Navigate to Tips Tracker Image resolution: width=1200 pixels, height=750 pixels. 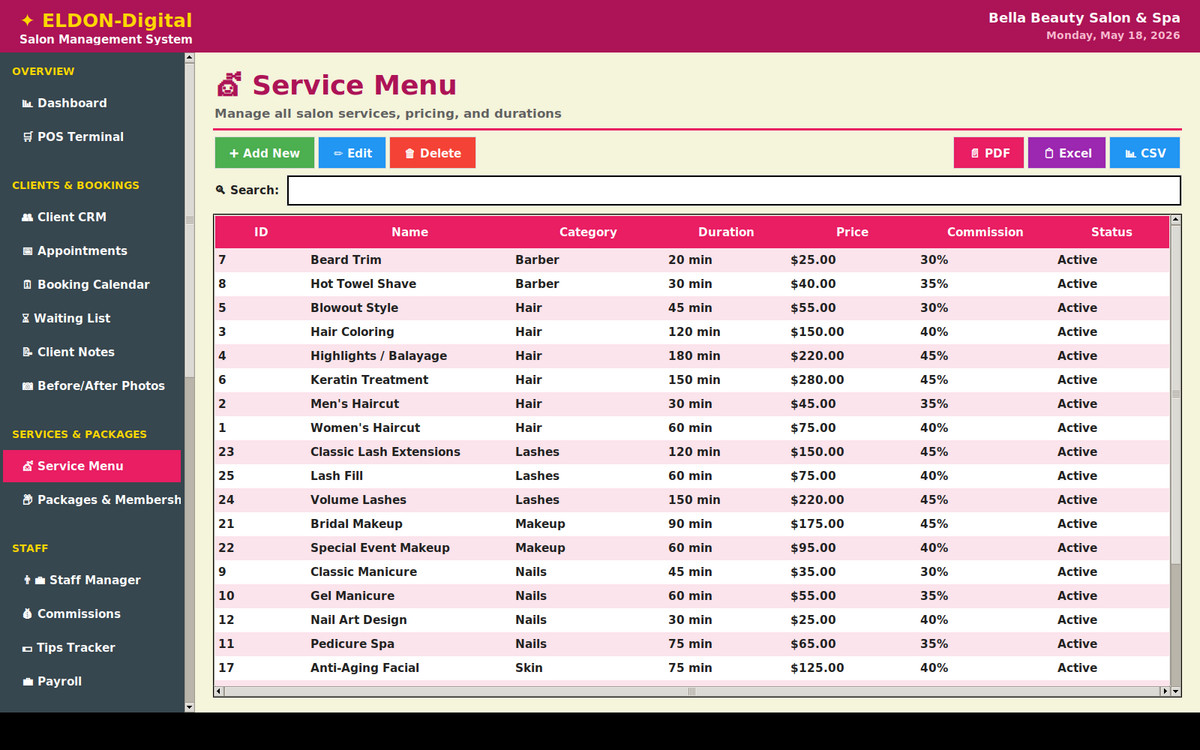pos(92,648)
